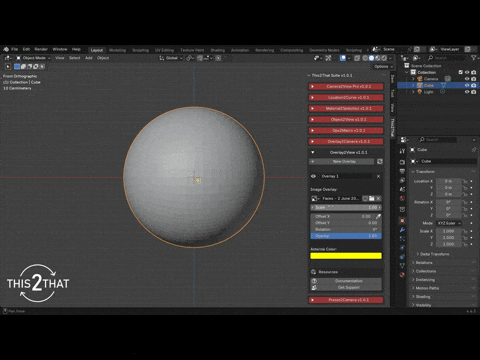Open the Object Mode dropdown
This screenshot has width=480, height=360.
point(34,58)
